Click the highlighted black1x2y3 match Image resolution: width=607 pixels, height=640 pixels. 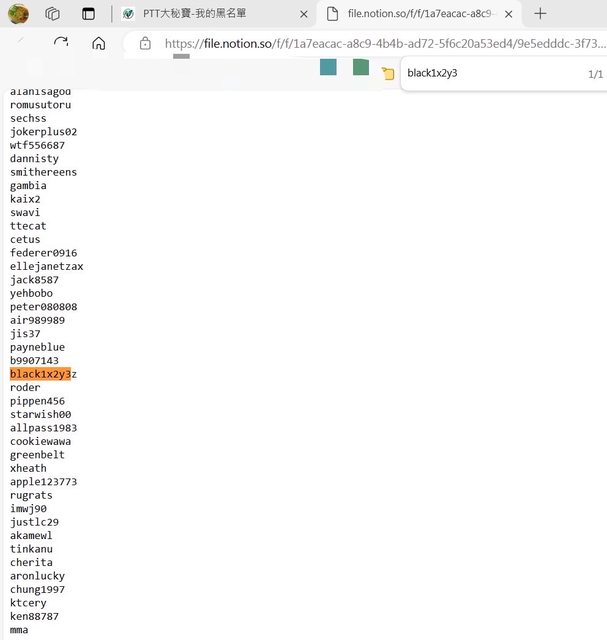(x=40, y=374)
